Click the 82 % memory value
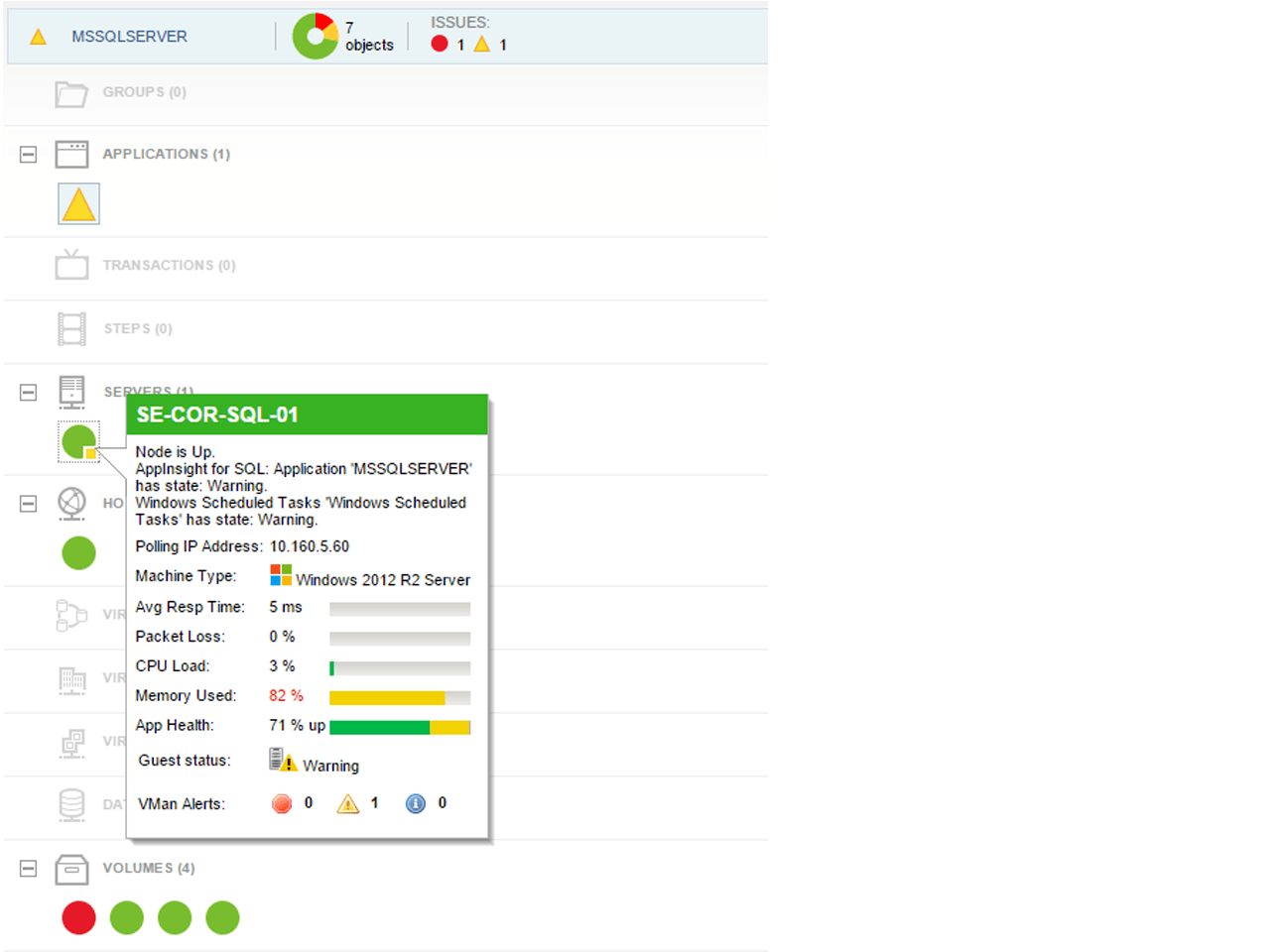1270x952 pixels. pyautogui.click(x=287, y=696)
